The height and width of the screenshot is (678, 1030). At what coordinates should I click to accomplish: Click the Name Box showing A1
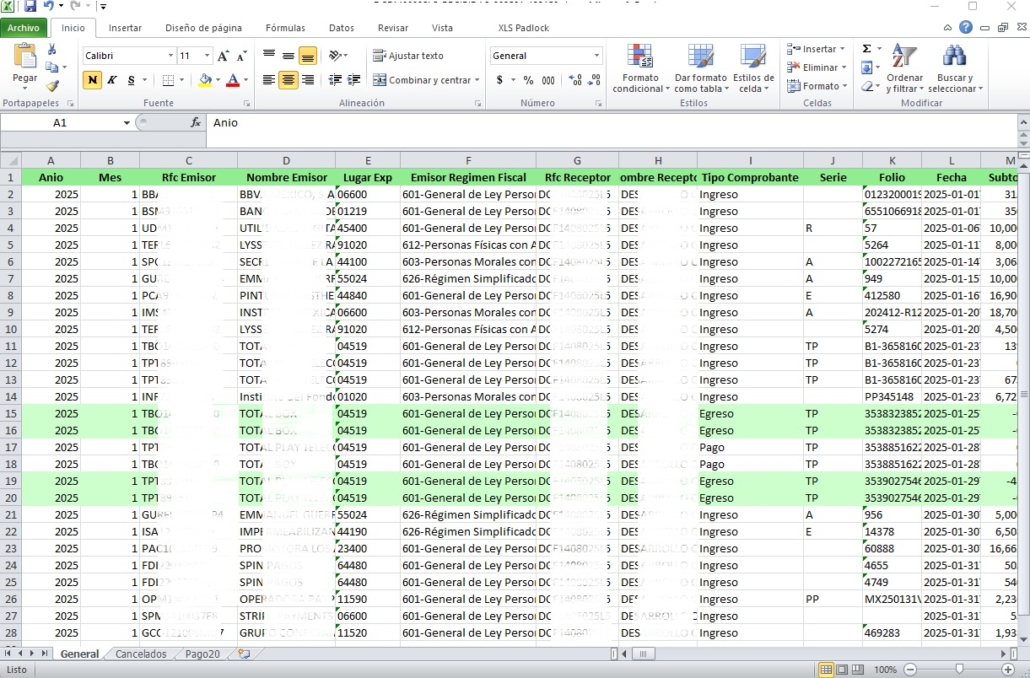click(x=60, y=123)
